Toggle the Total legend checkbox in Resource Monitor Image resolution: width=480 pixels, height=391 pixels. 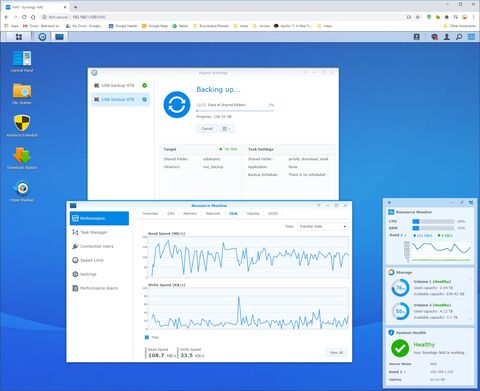coord(147,337)
